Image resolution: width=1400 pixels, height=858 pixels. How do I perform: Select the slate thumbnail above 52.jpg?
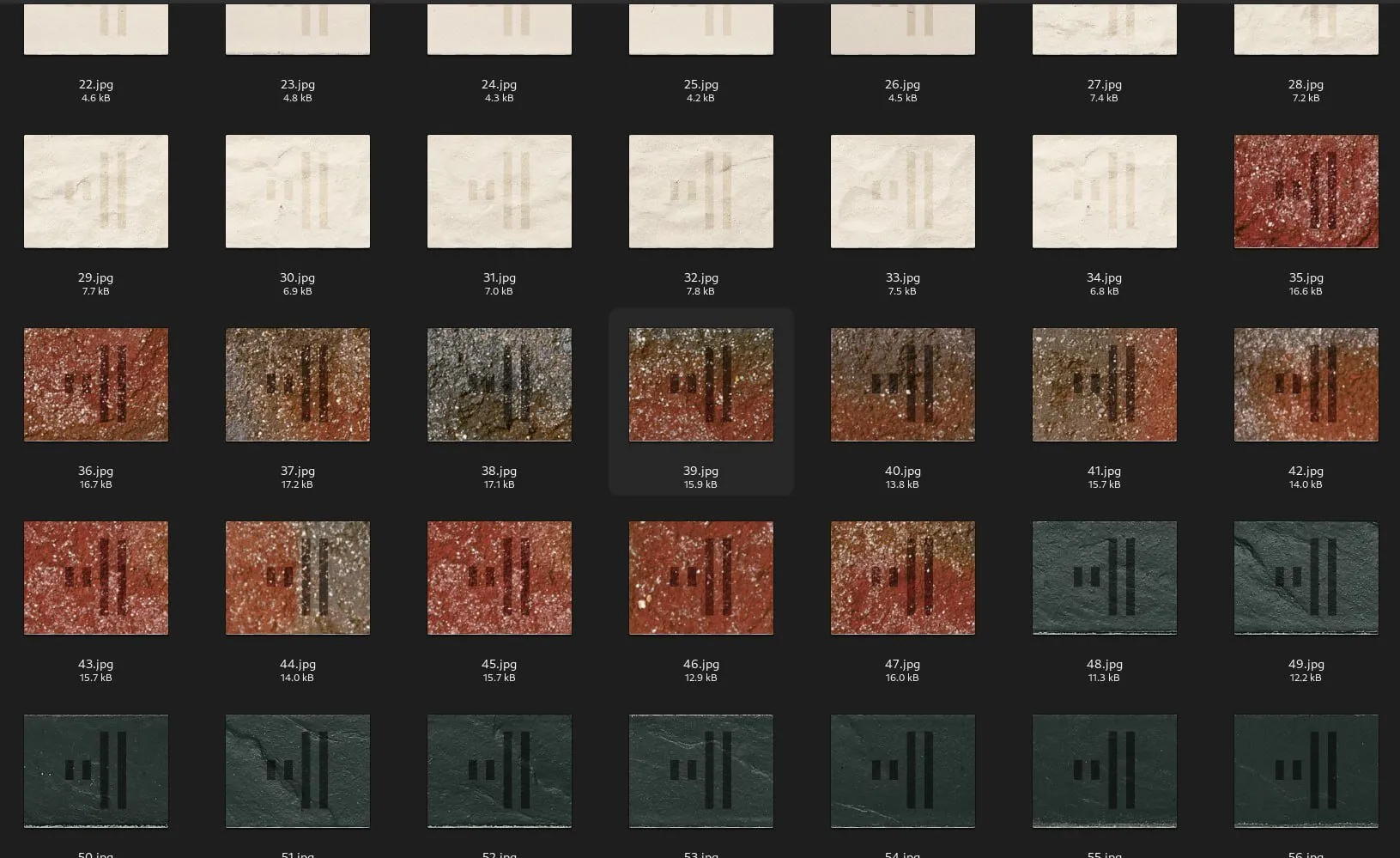pyautogui.click(x=500, y=771)
